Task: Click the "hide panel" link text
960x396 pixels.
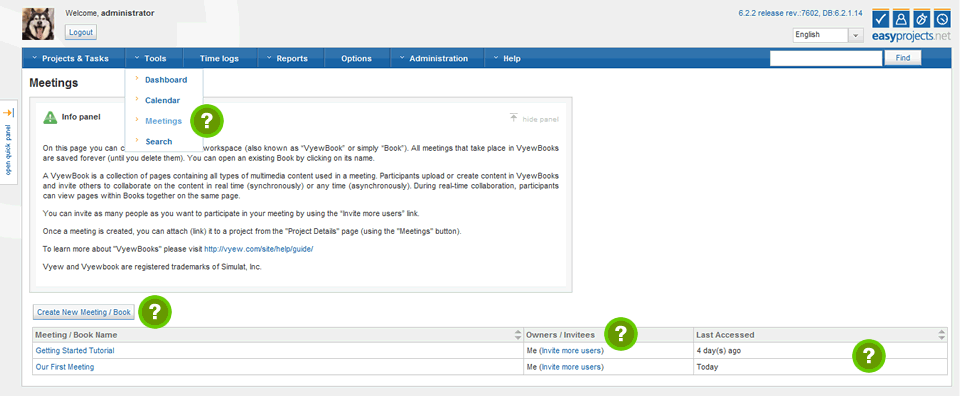Action: [x=541, y=119]
